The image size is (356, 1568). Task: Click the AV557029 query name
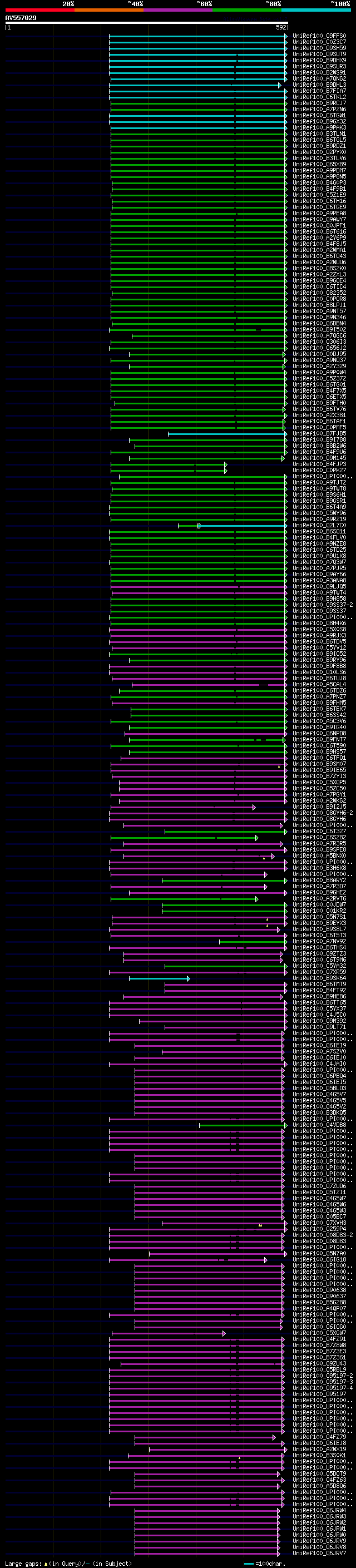21,18
